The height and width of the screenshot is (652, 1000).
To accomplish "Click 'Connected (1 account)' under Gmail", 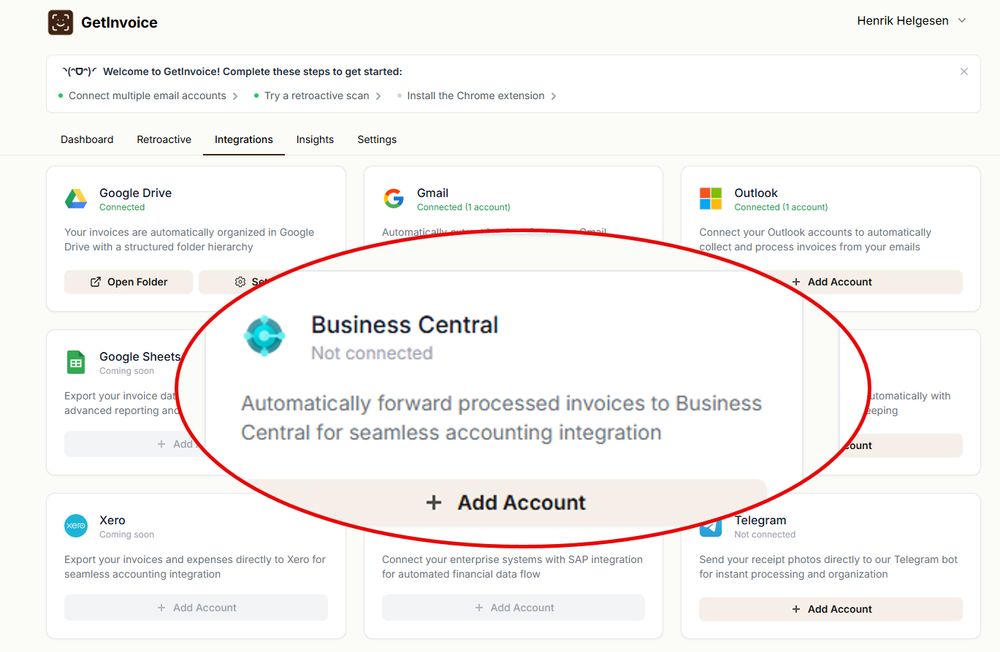I will 464,207.
